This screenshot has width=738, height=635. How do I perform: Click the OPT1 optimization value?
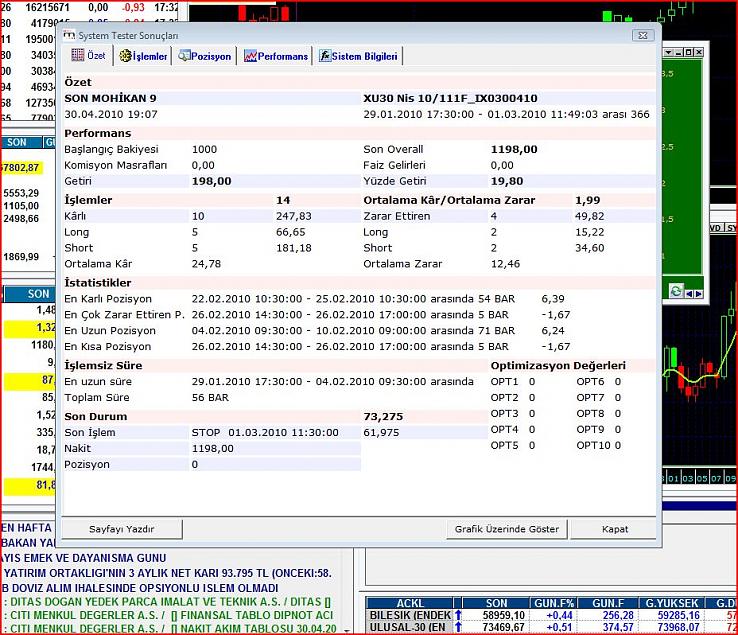[x=532, y=382]
